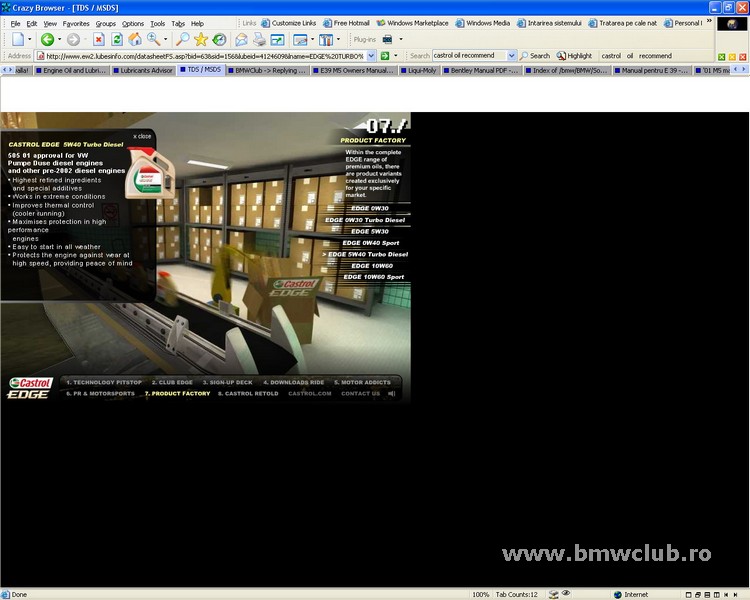Close the Castrol product info panel

pyautogui.click(x=142, y=136)
